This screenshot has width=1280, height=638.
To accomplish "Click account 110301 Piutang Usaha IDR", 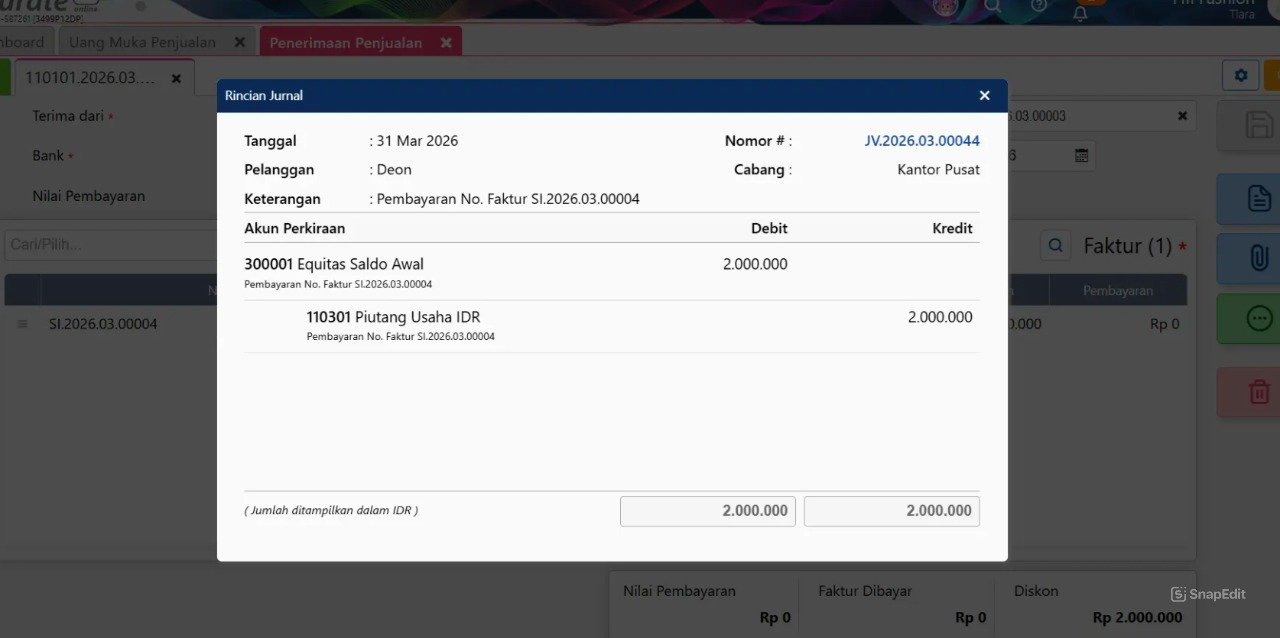I will tap(393, 317).
